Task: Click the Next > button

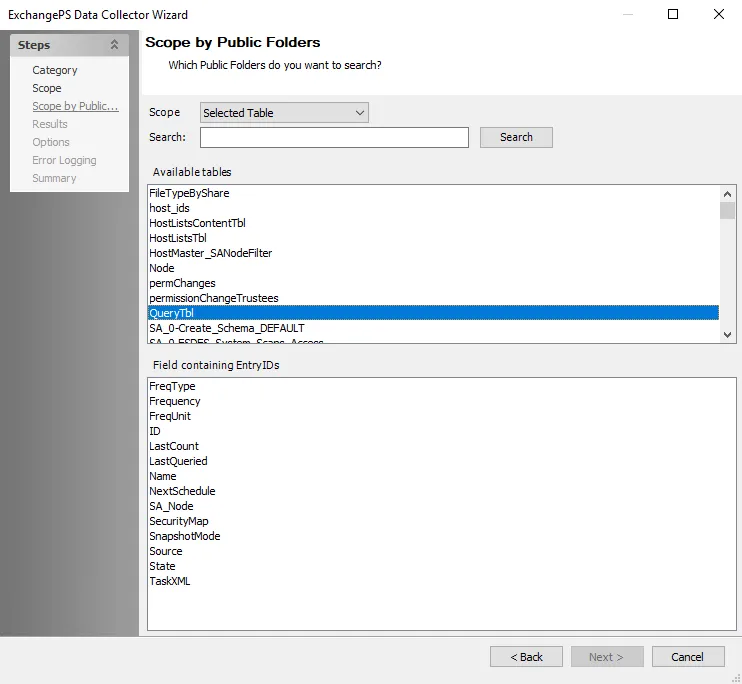Action: pos(607,657)
